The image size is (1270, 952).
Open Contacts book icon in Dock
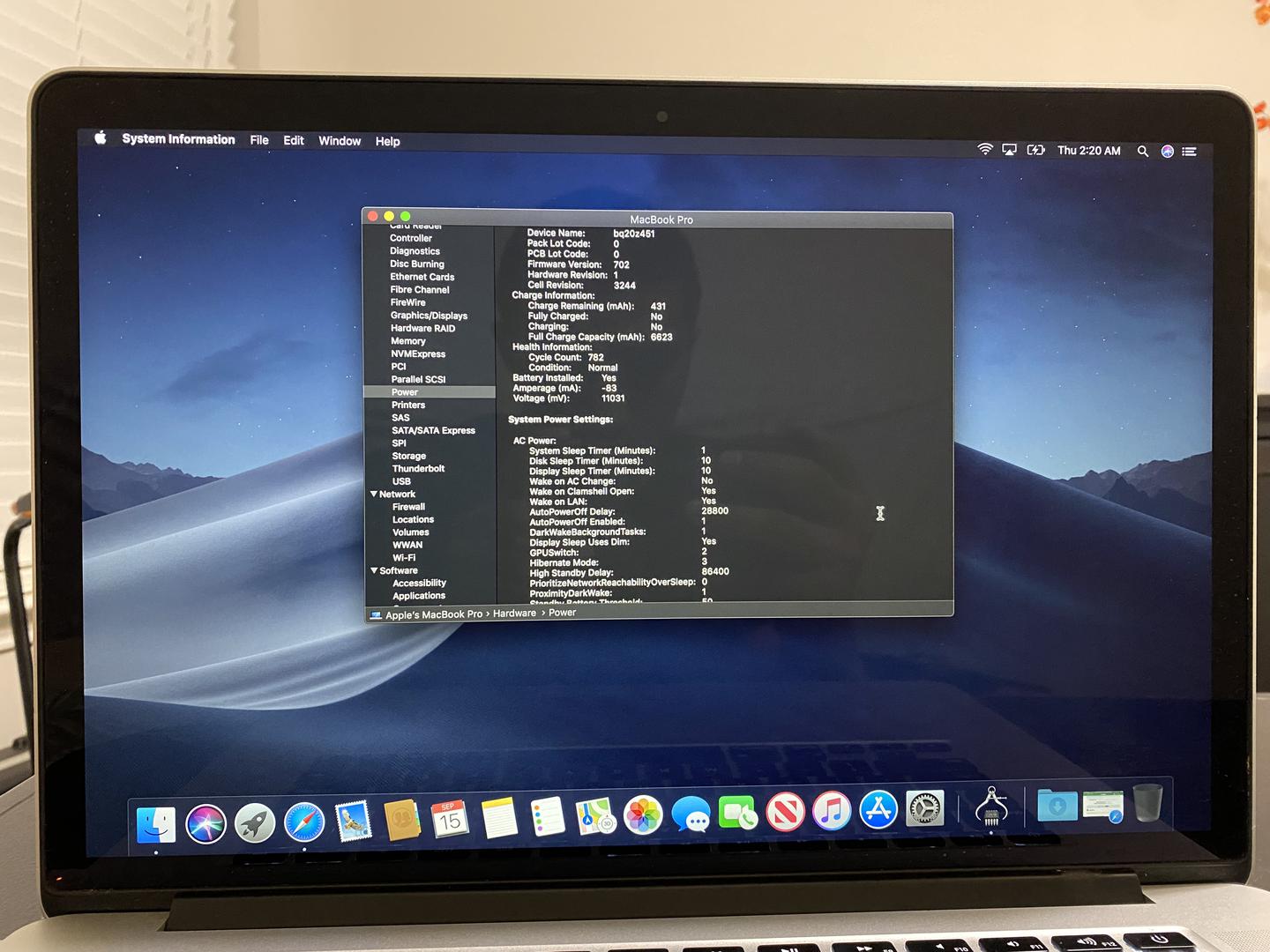pos(401,820)
